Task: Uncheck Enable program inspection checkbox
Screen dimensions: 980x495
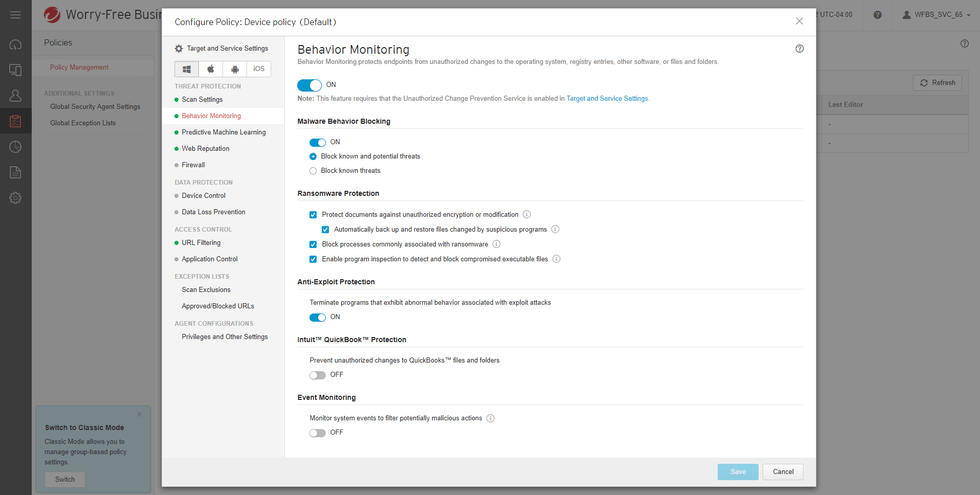Action: pyautogui.click(x=313, y=259)
